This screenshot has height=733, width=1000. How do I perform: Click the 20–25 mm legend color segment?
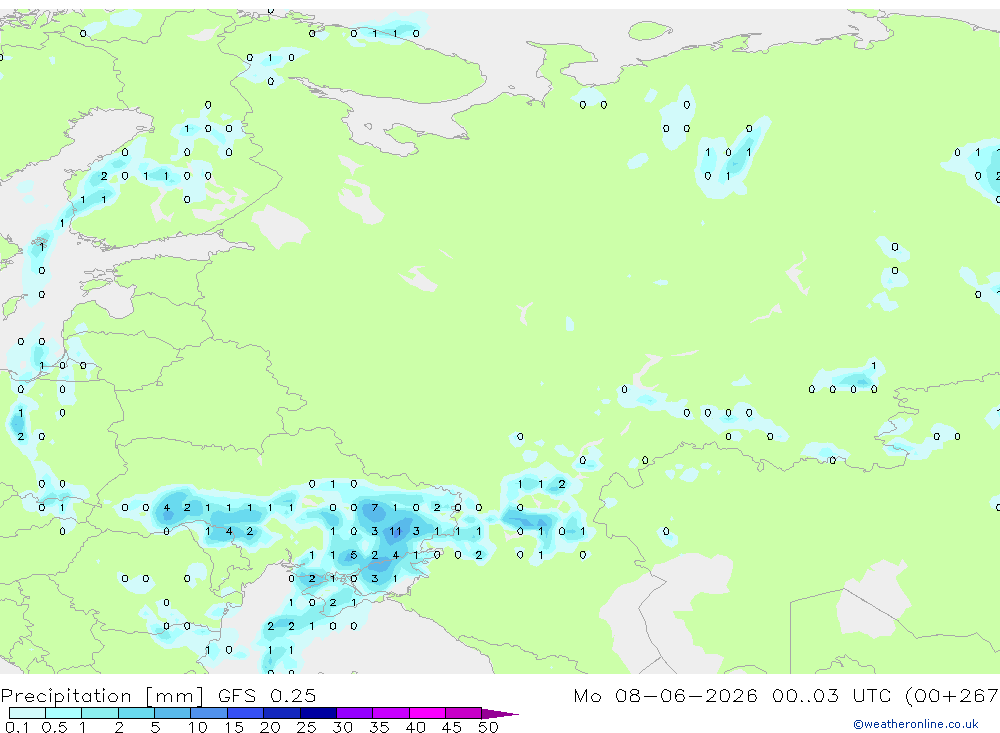(x=281, y=713)
